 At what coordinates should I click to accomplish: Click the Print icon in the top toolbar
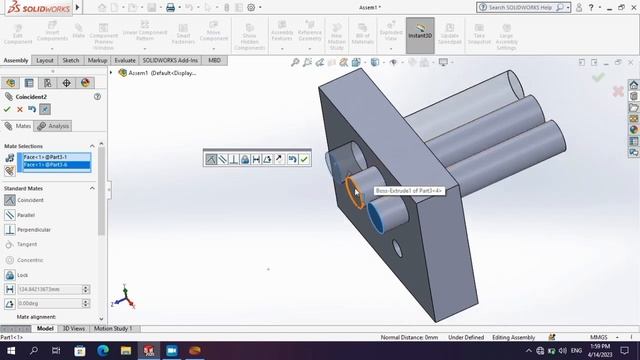[170, 7]
